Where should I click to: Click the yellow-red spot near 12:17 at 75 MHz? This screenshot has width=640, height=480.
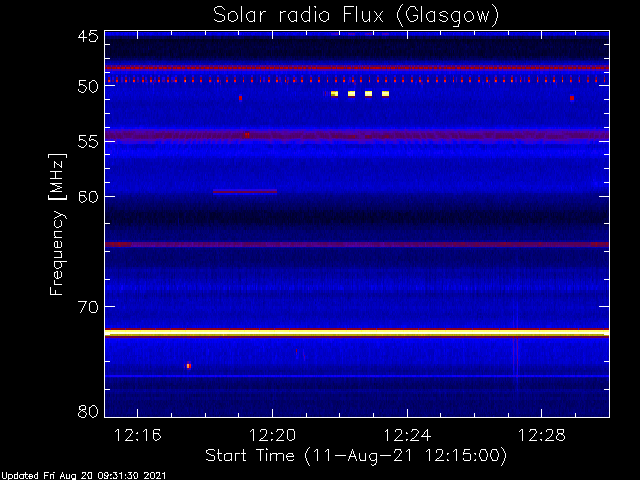[x=189, y=366]
